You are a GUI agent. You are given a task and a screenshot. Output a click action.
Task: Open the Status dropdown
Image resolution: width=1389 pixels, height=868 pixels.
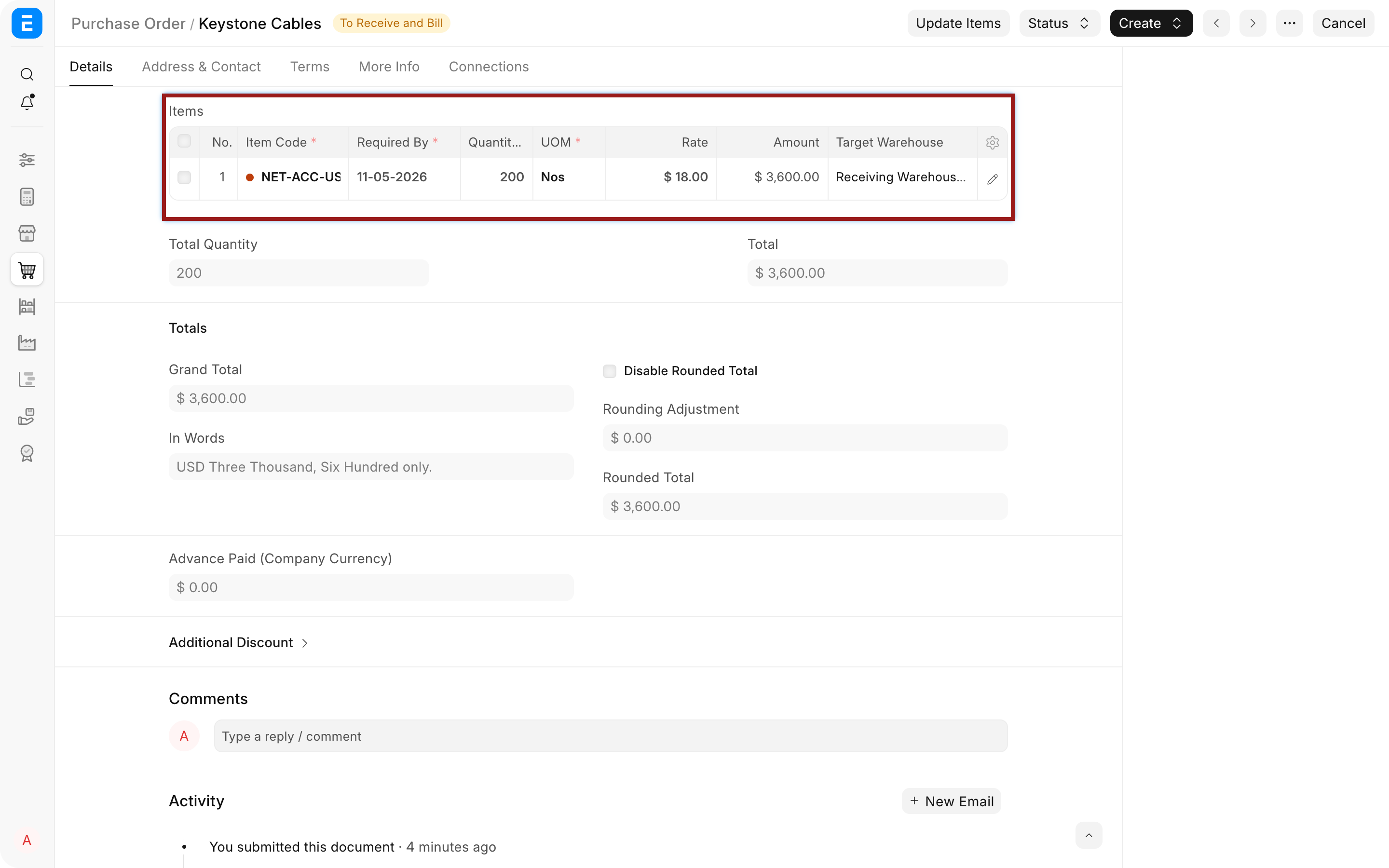tap(1060, 23)
